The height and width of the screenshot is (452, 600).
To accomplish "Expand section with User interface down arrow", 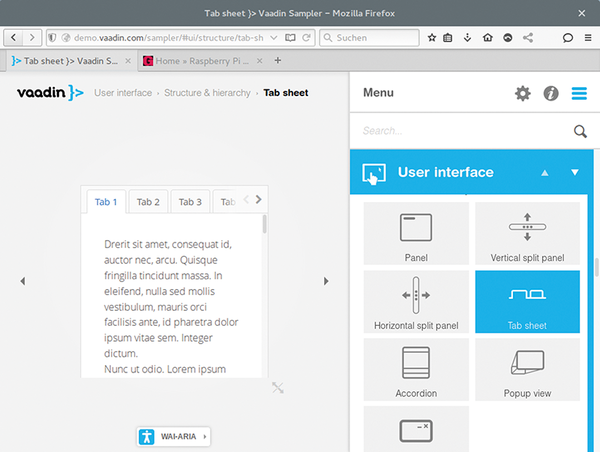I will click(x=575, y=172).
